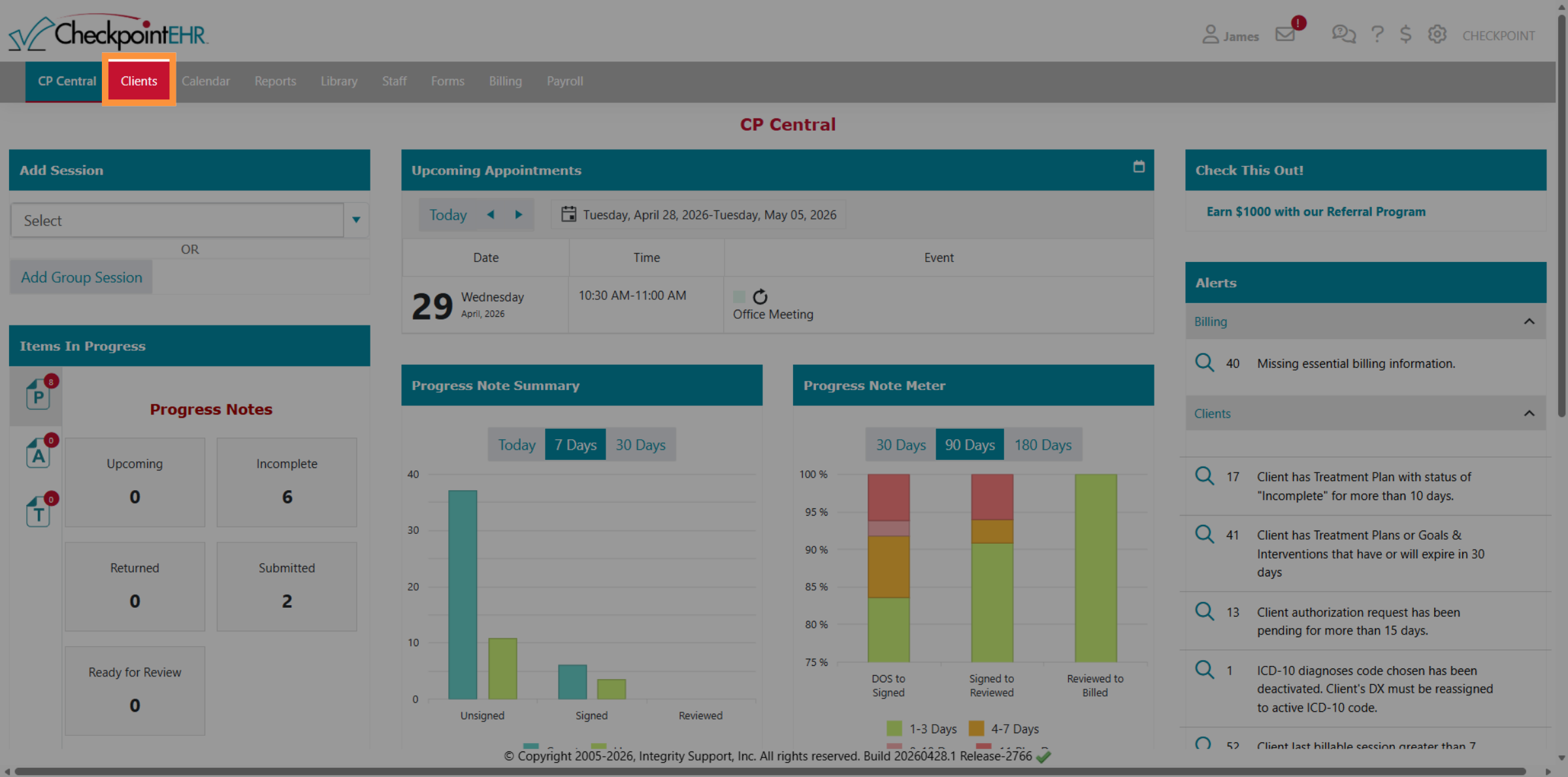Open the Clients menu tab

139,81
